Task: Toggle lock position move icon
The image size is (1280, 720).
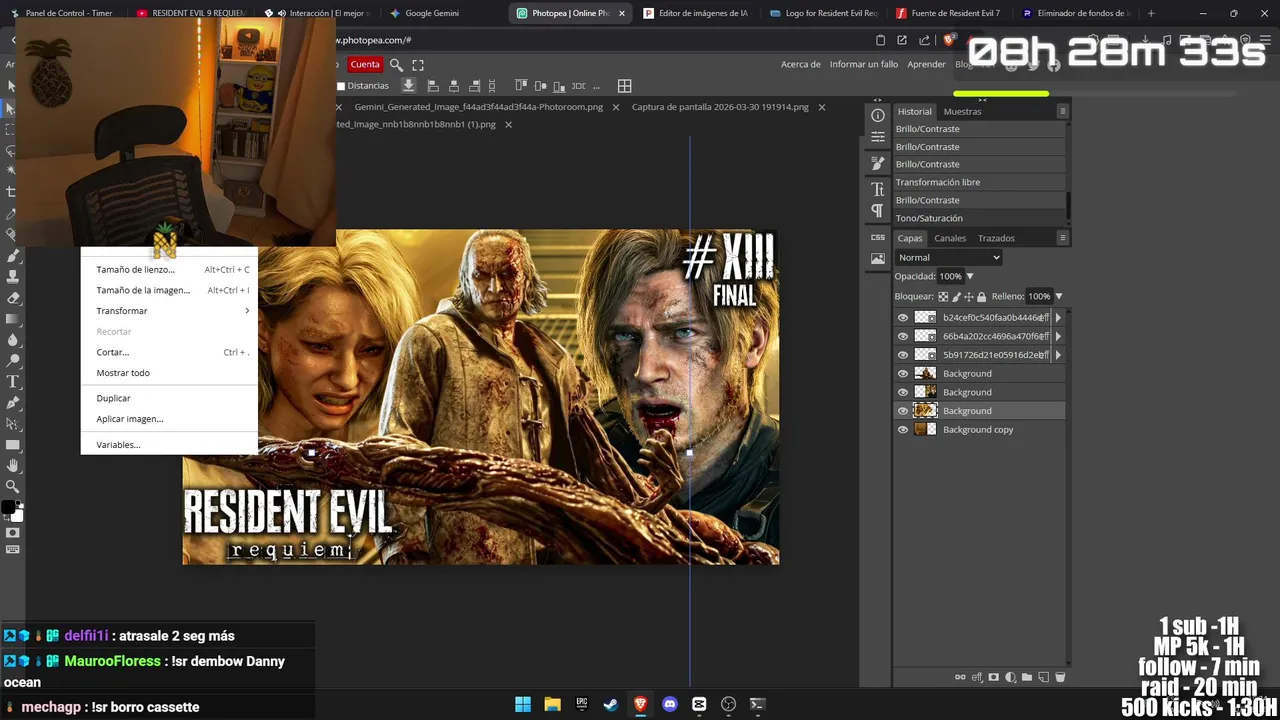Action: click(968, 297)
